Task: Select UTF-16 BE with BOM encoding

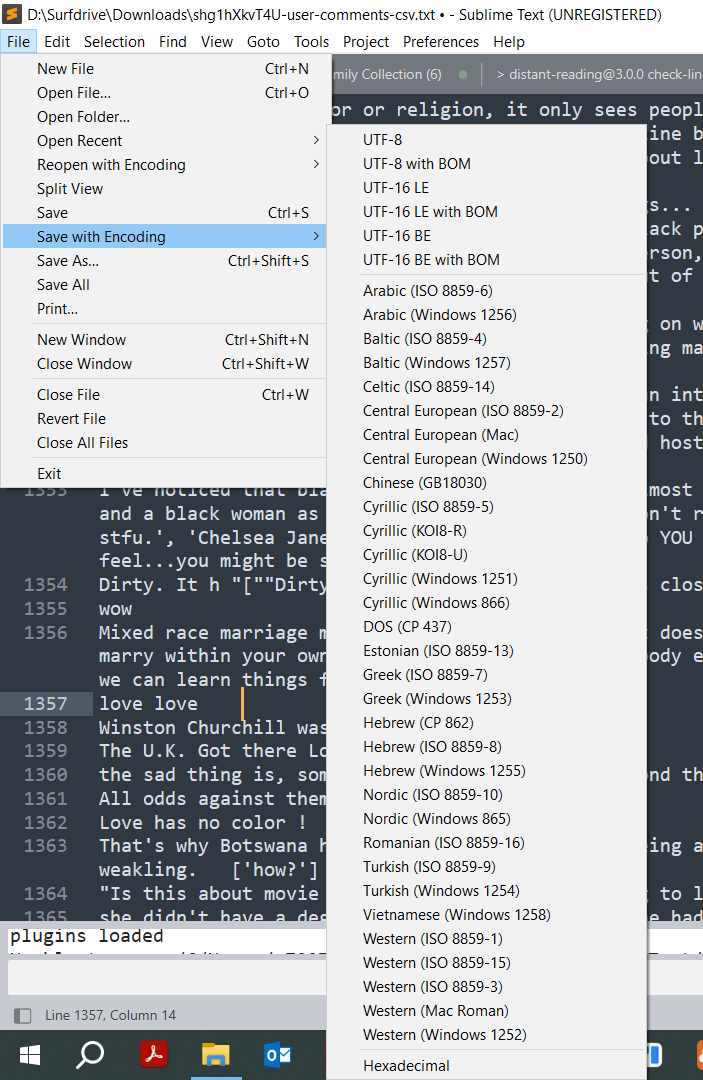Action: (487, 260)
